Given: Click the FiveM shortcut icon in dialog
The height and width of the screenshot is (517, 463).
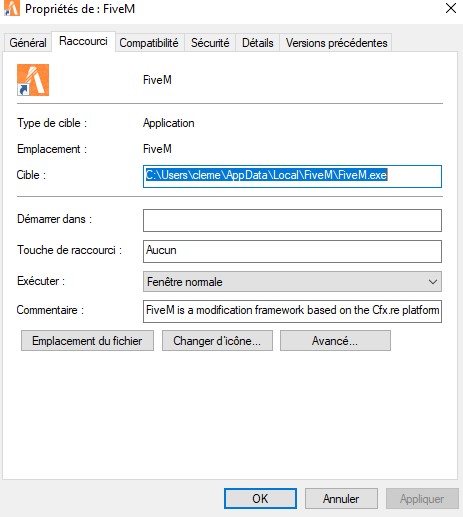Looking at the screenshot, I should (33, 80).
